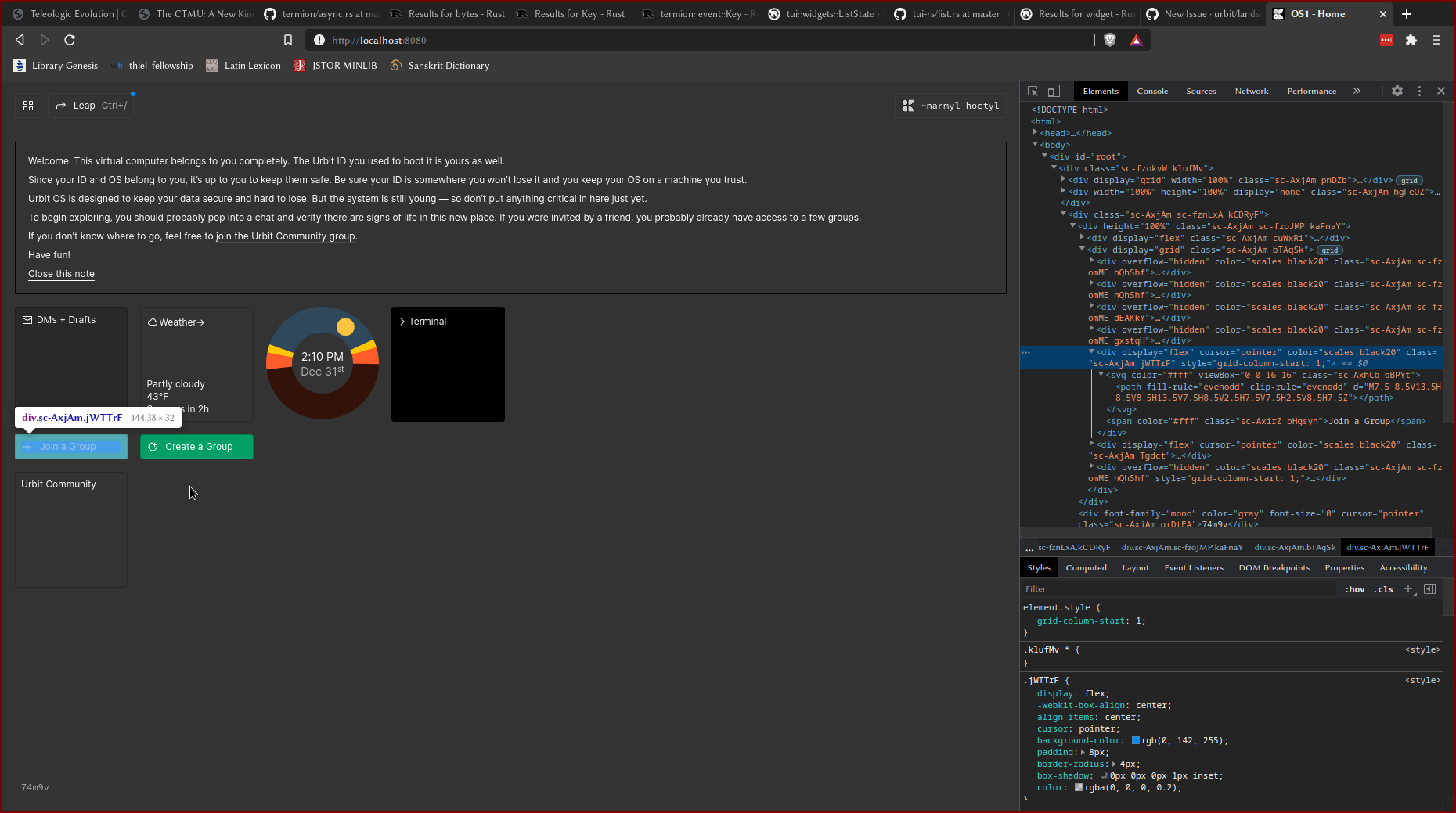Open the rgba color property swatch

pyautogui.click(x=1079, y=788)
